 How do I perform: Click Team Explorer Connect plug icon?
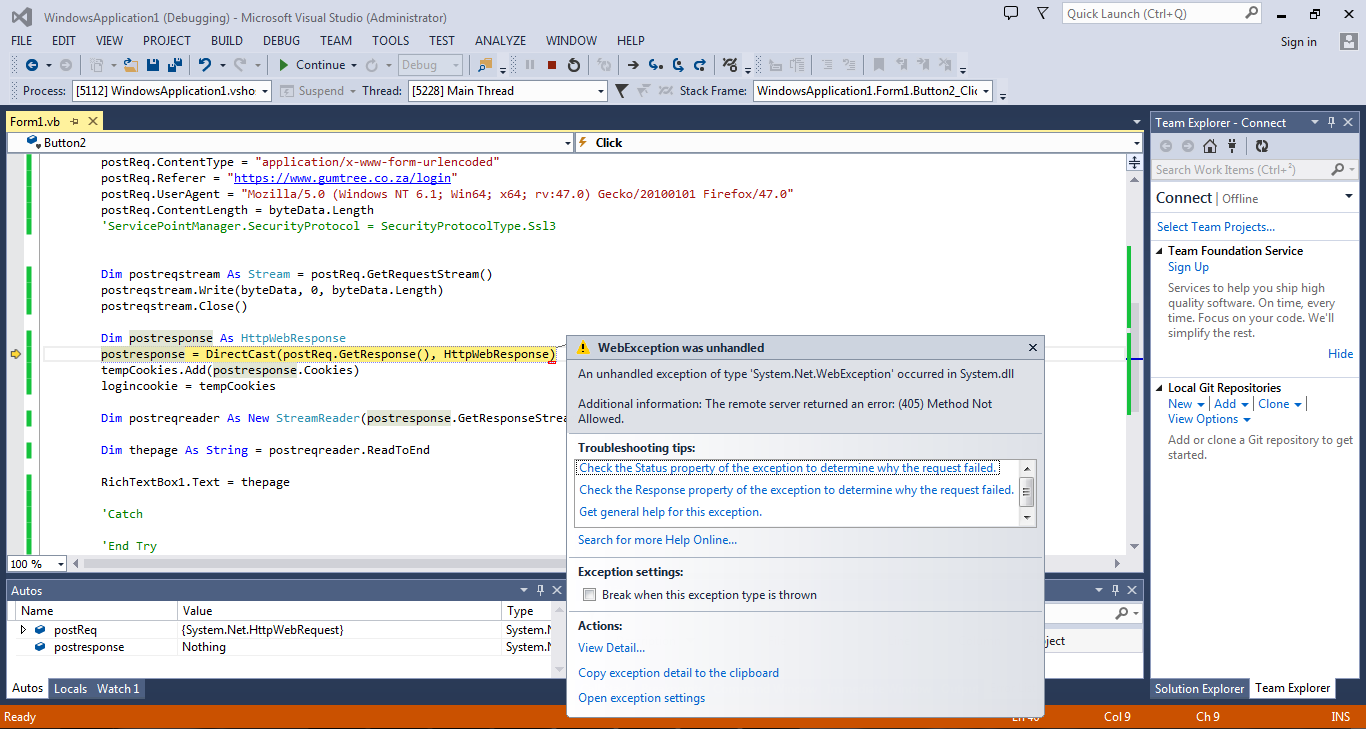click(1231, 146)
